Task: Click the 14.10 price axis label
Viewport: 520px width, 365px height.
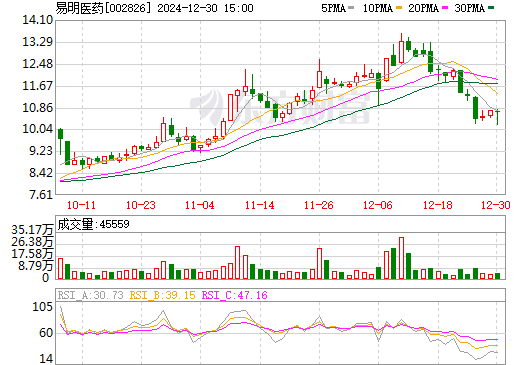Action: pos(38,20)
